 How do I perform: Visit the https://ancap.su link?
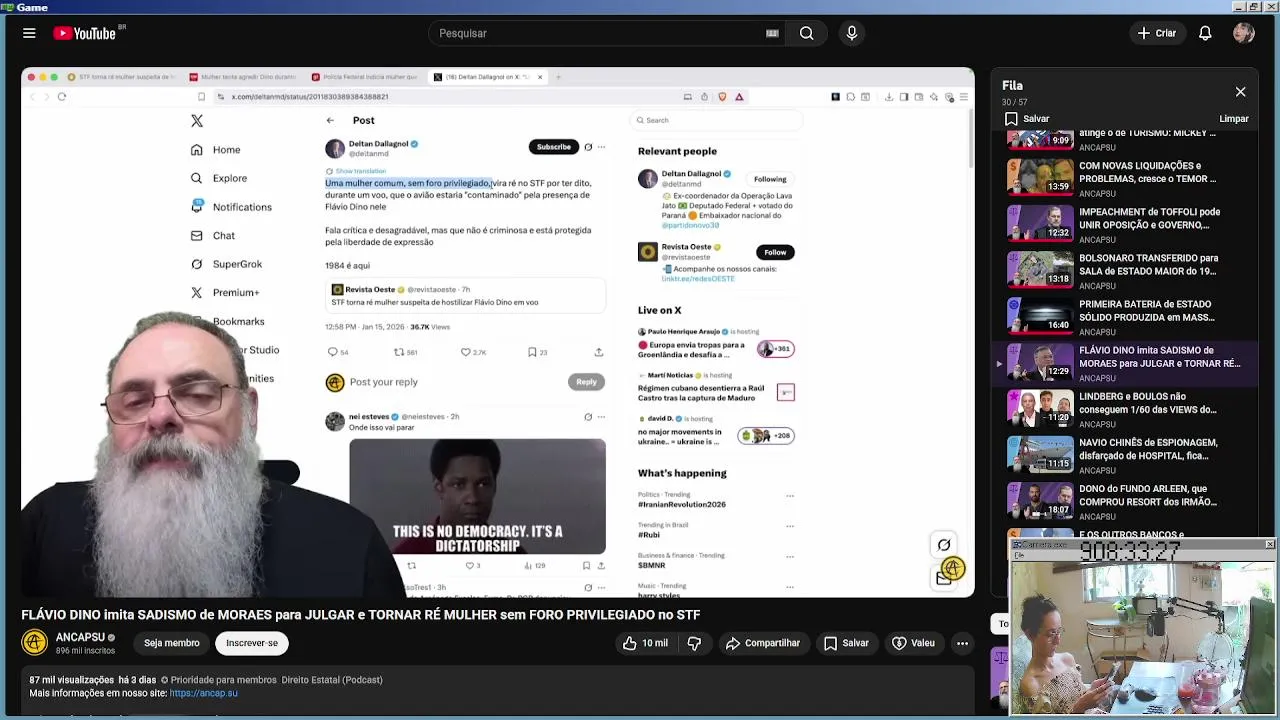(x=203, y=693)
